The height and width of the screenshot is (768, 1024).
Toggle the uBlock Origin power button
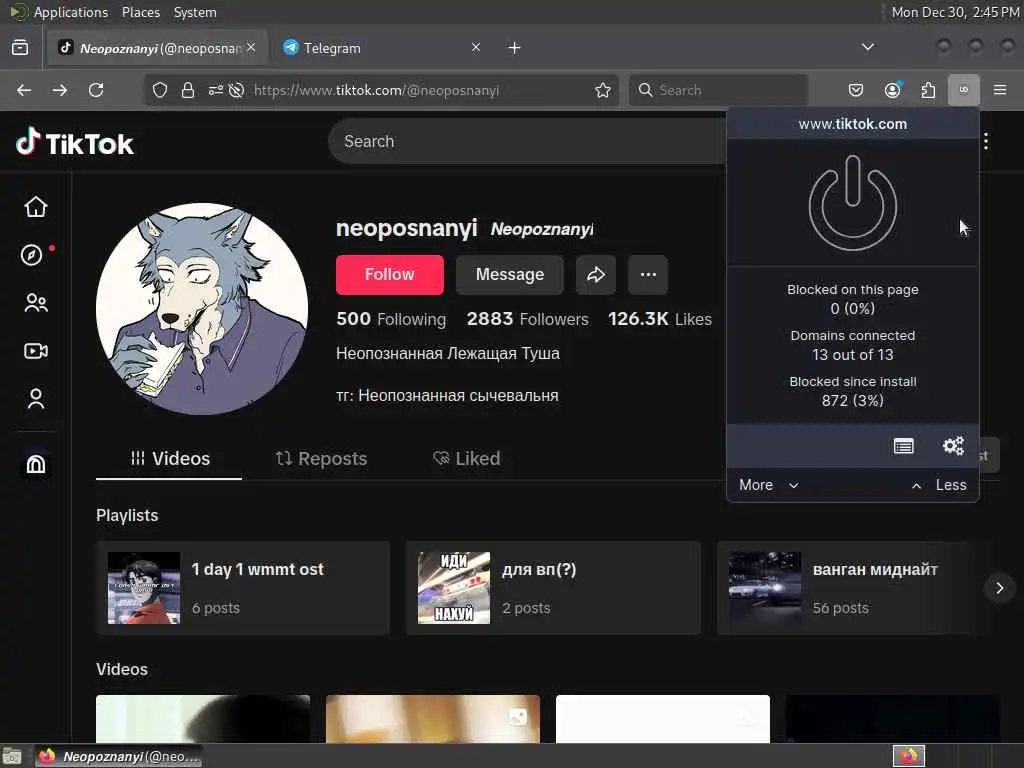852,203
